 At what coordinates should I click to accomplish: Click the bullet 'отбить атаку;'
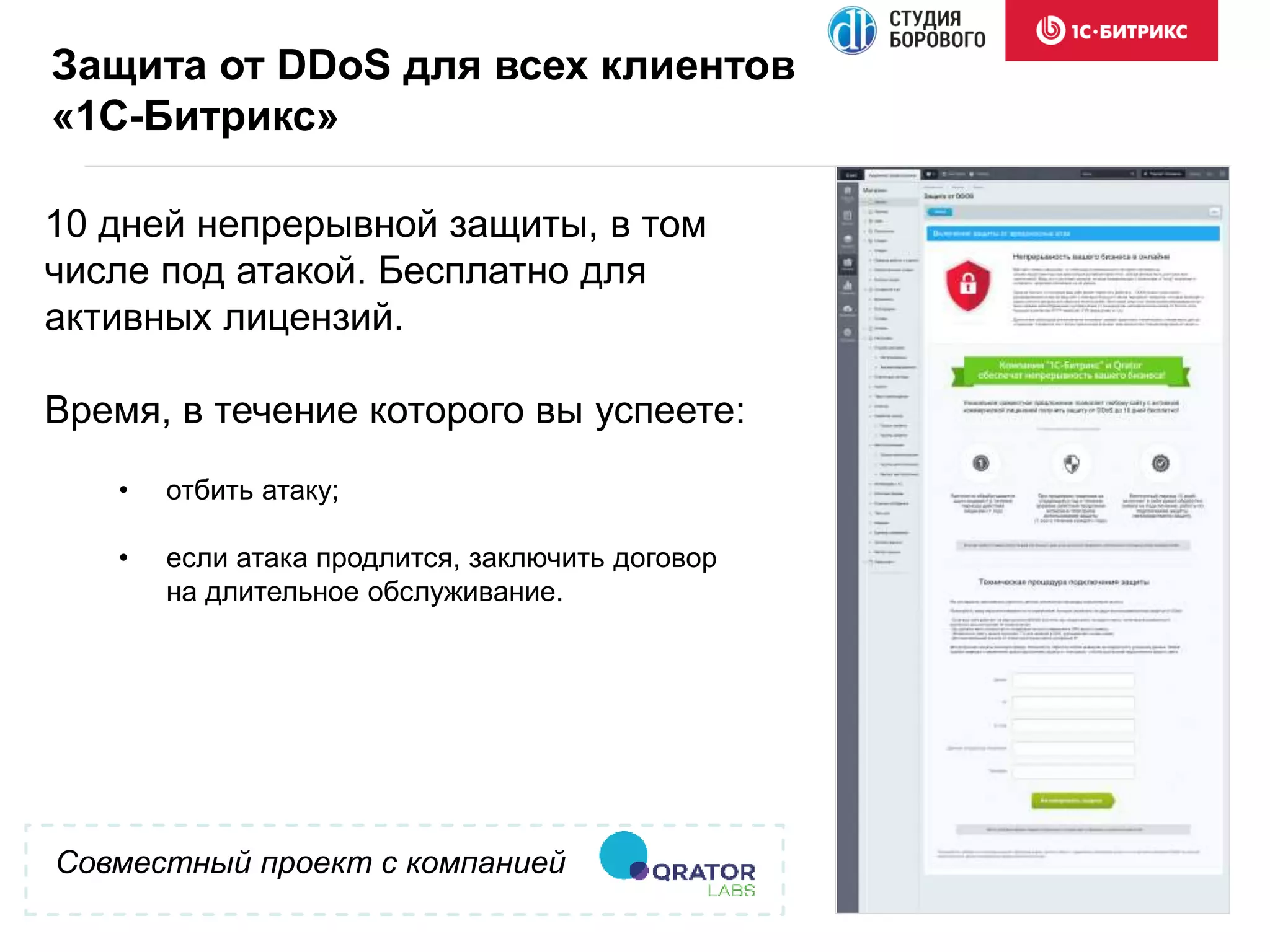[252, 491]
